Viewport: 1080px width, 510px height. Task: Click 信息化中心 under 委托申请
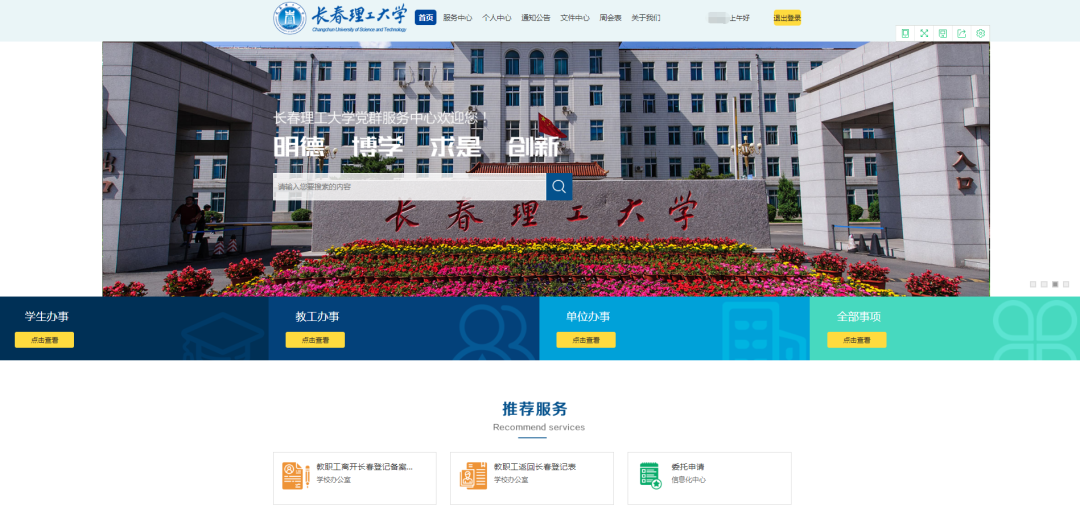(x=689, y=480)
